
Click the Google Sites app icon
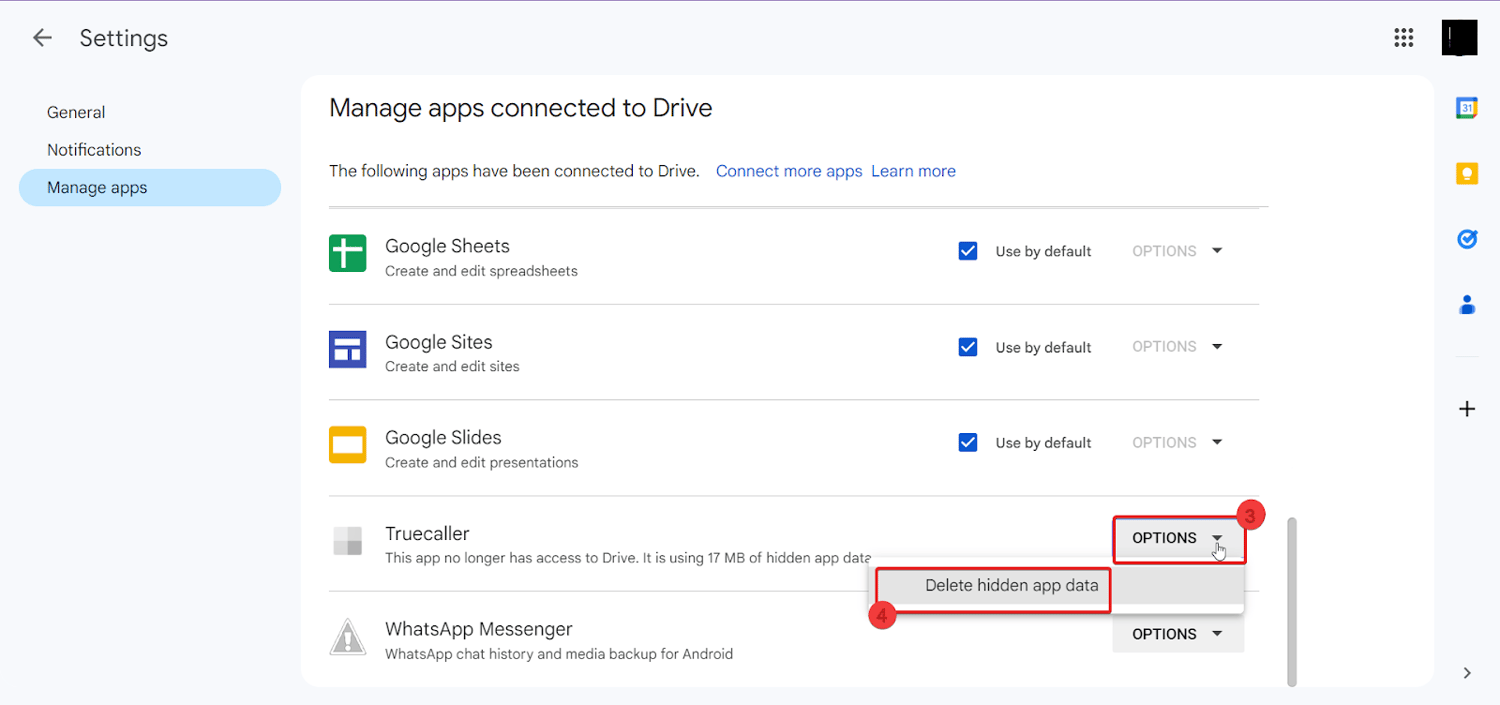click(348, 349)
